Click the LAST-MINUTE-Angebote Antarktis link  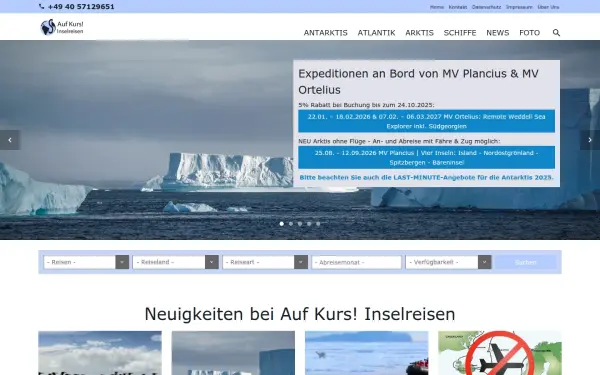[426, 178]
